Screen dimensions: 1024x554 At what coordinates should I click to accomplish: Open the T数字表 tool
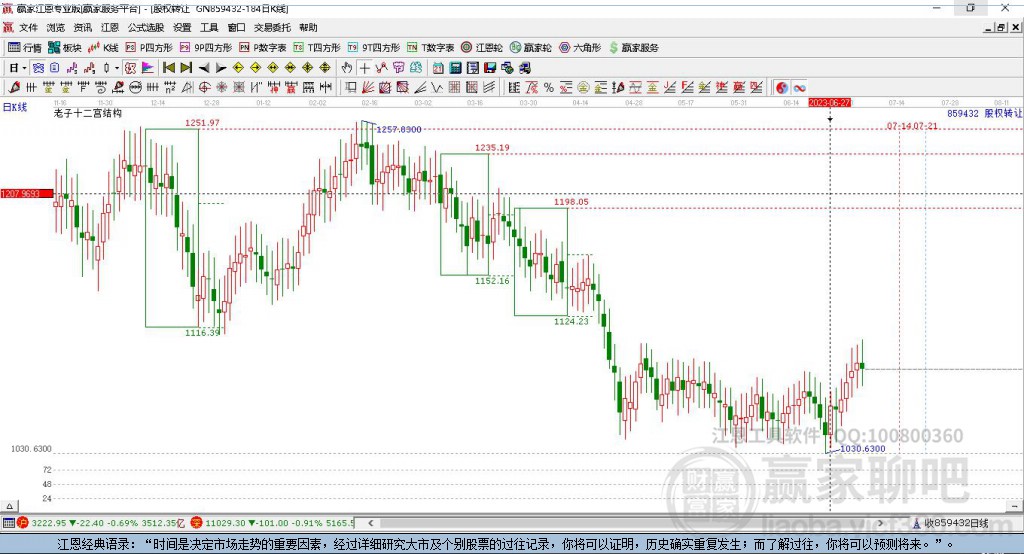point(430,48)
